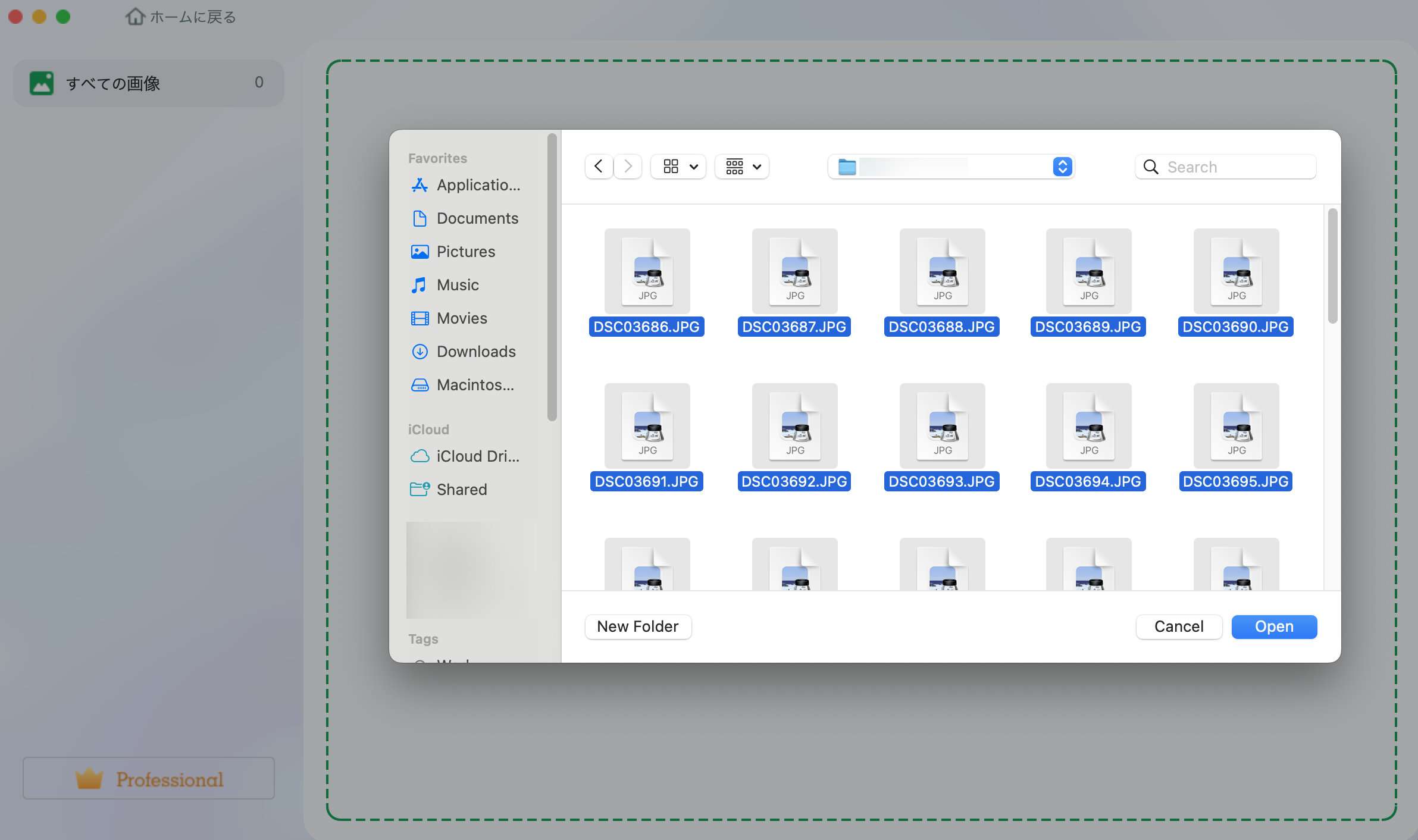Open Music folder in sidebar
Screen dimensions: 1418x840
(x=457, y=285)
